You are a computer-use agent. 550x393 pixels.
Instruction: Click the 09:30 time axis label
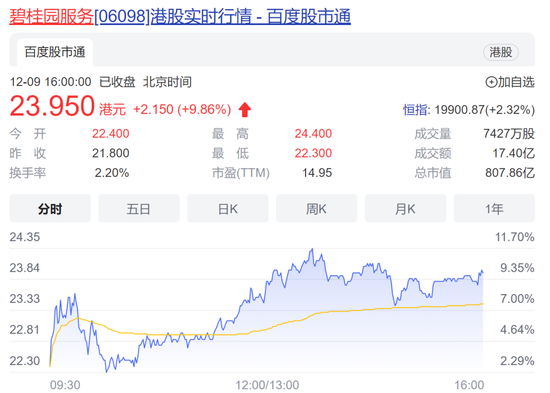[x=65, y=385]
